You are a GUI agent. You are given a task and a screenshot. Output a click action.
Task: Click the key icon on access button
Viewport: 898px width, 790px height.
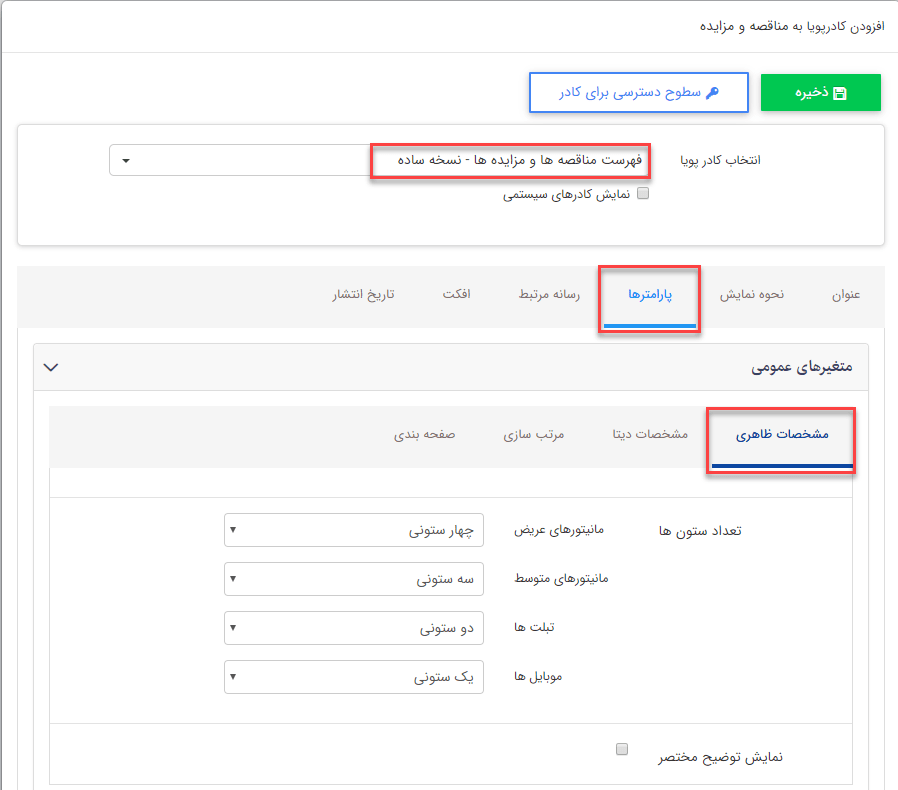(712, 93)
